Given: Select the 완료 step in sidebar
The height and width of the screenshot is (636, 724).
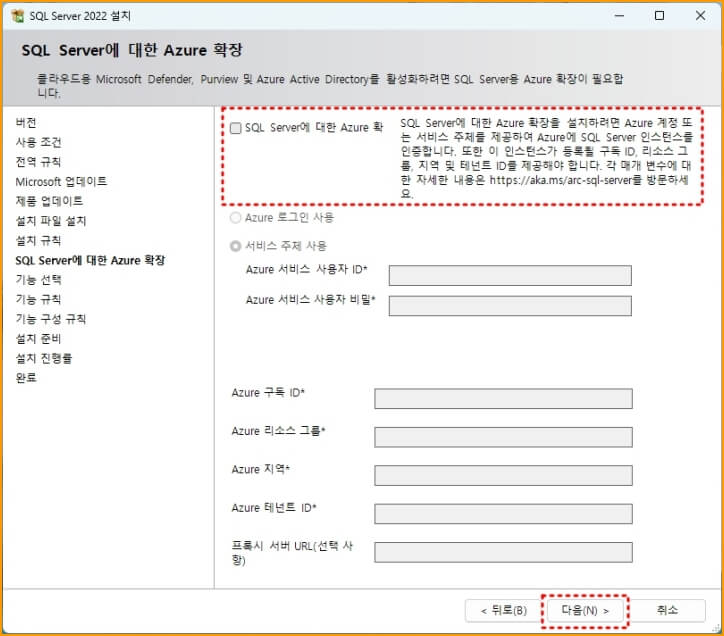Looking at the screenshot, I should click(x=26, y=378).
